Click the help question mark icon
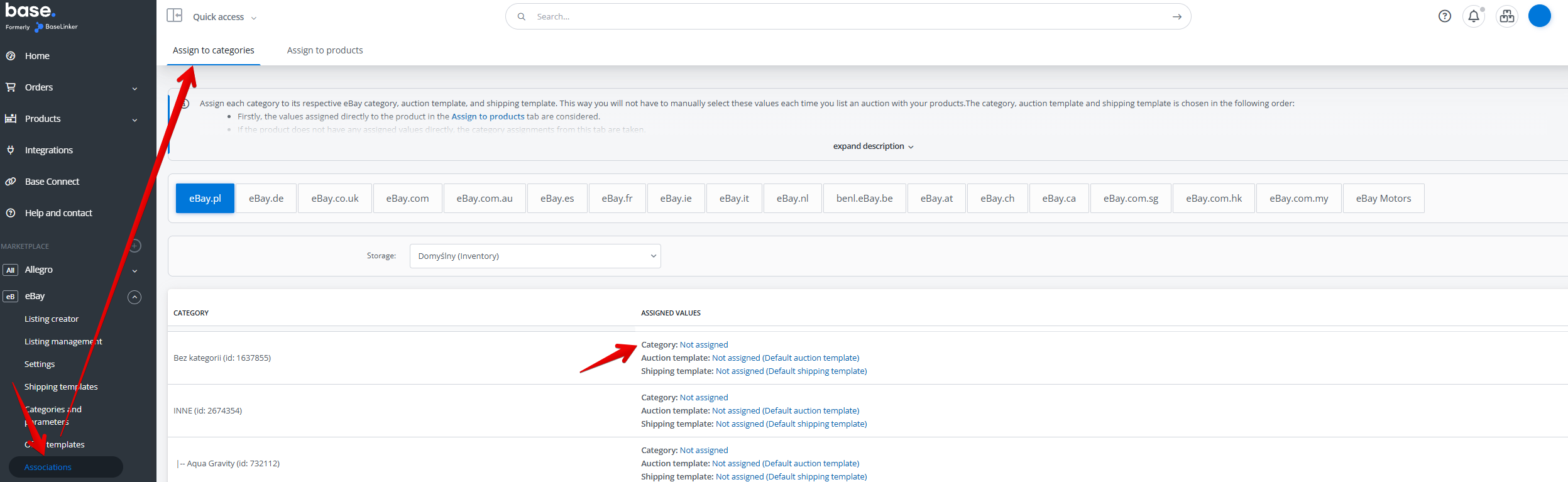 tap(1444, 16)
